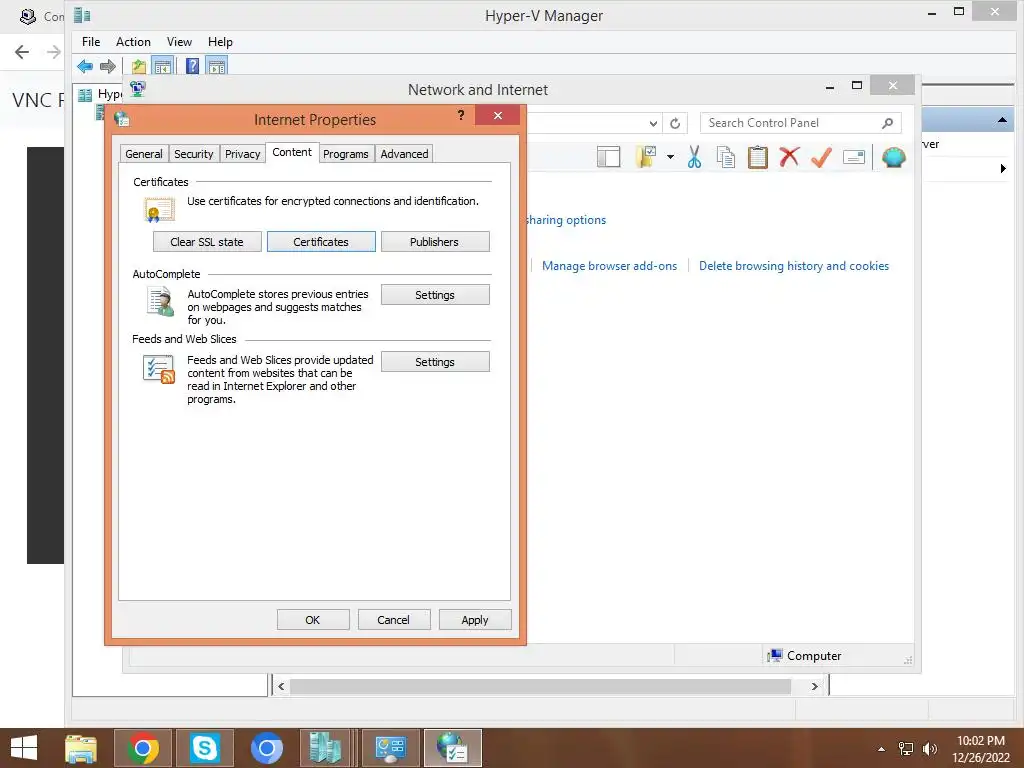Viewport: 1024px width, 768px height.
Task: Click OK in Internet Properties
Action: tap(313, 620)
